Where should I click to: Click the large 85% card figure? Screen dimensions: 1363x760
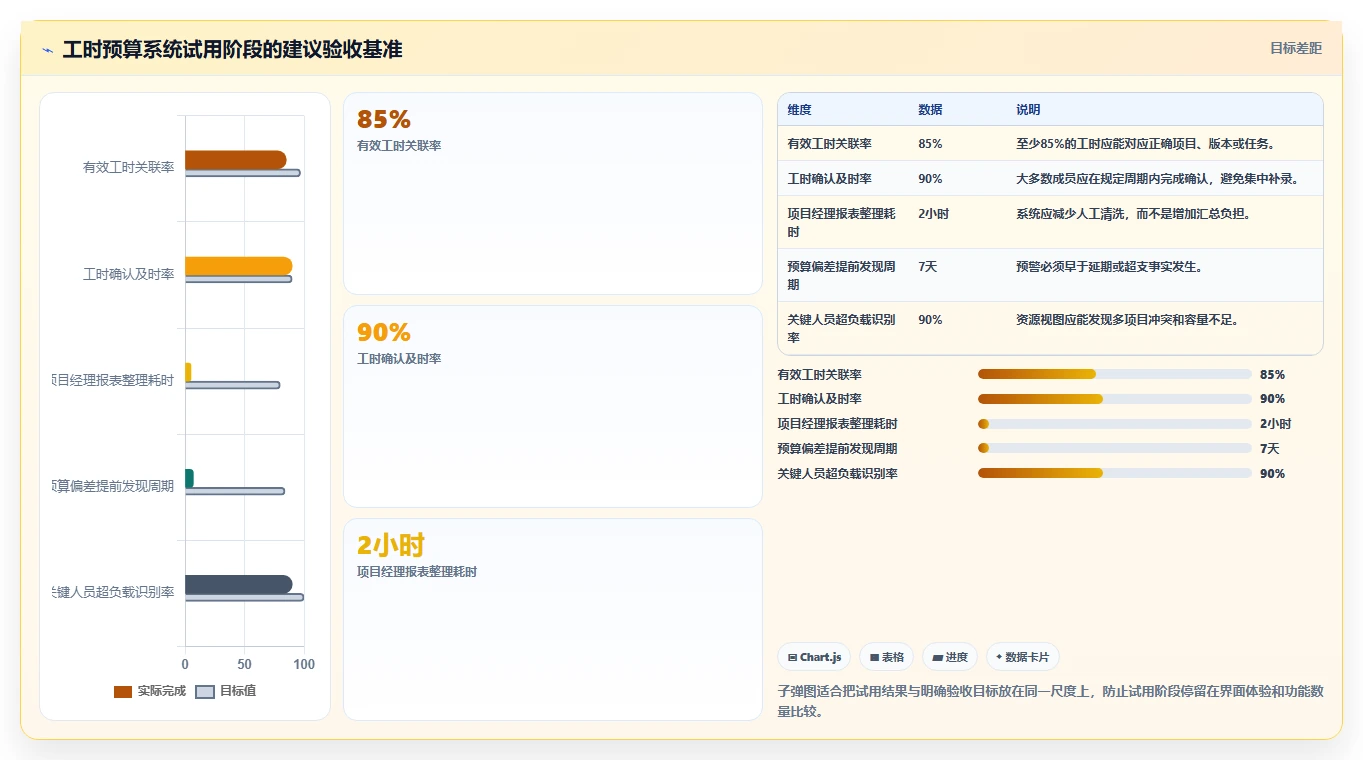click(384, 120)
